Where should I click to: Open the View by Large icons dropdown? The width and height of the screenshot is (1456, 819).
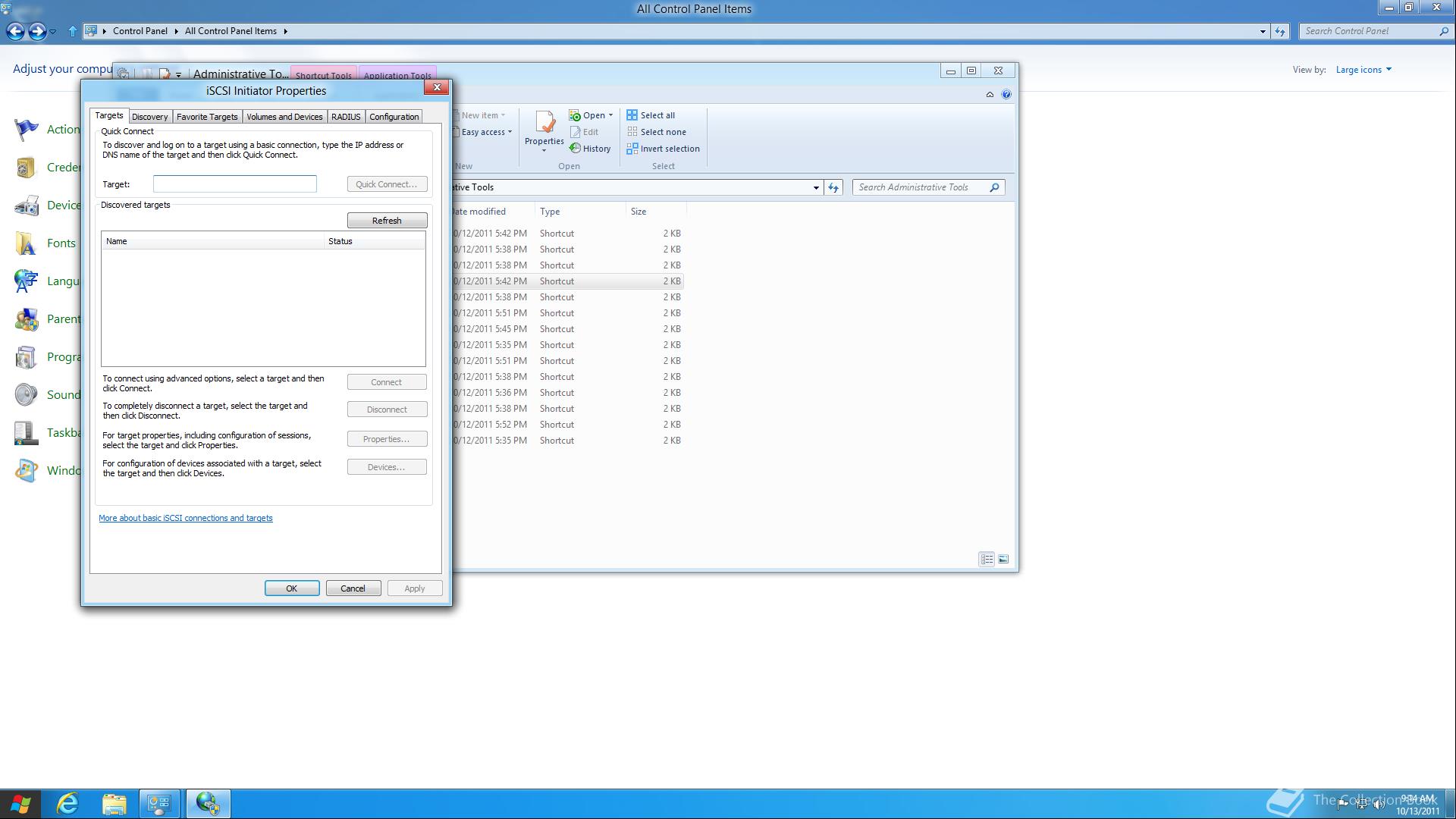coord(1363,70)
